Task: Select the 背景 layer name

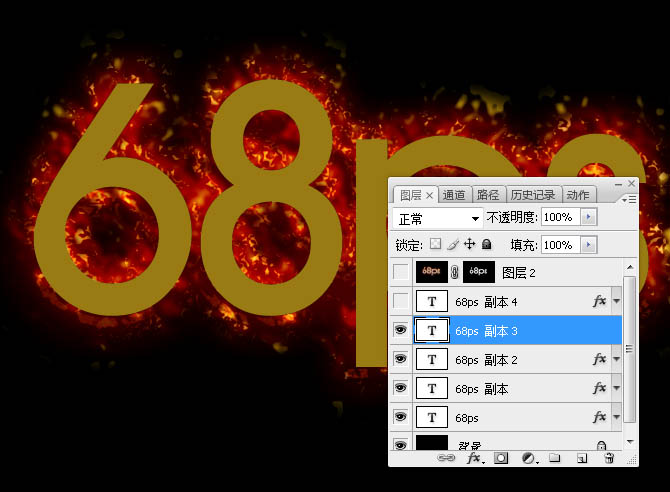Action: [470, 446]
